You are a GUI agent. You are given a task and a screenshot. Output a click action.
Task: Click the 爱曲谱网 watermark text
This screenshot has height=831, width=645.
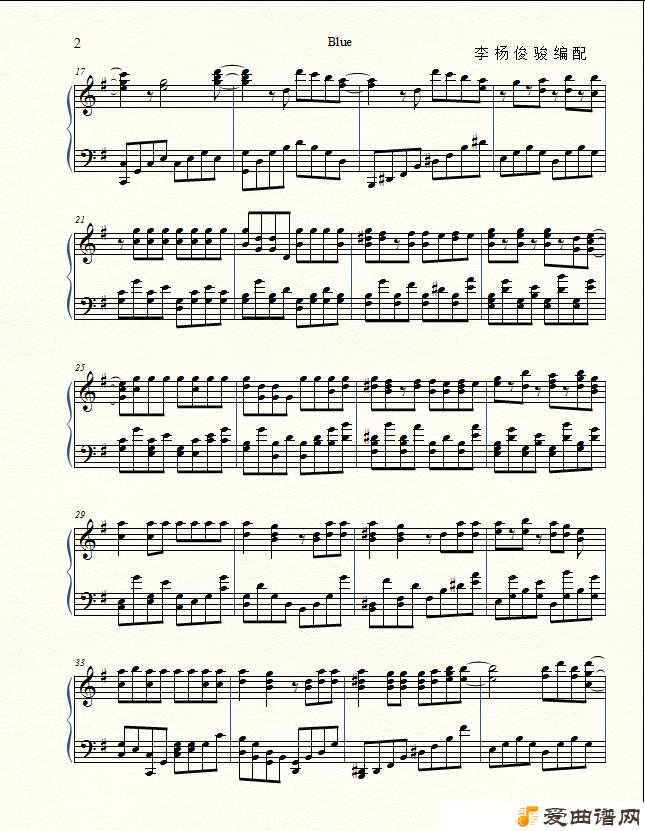coord(591,816)
